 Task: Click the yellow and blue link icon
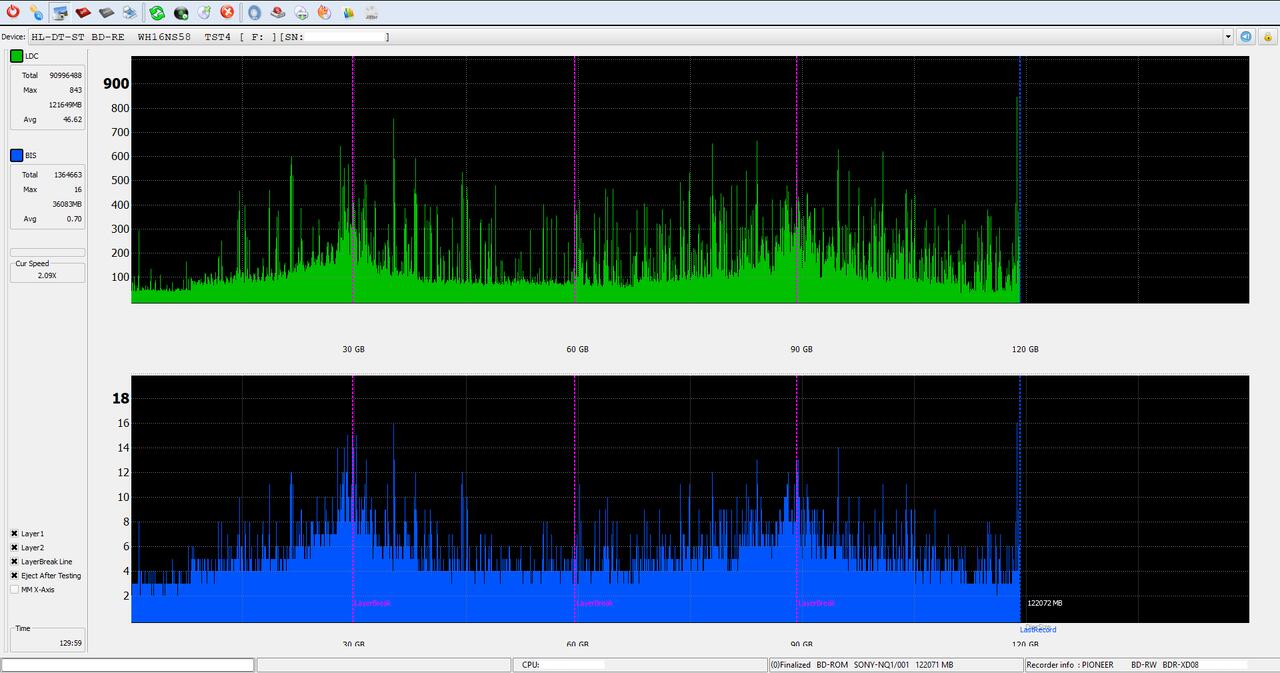coord(36,12)
